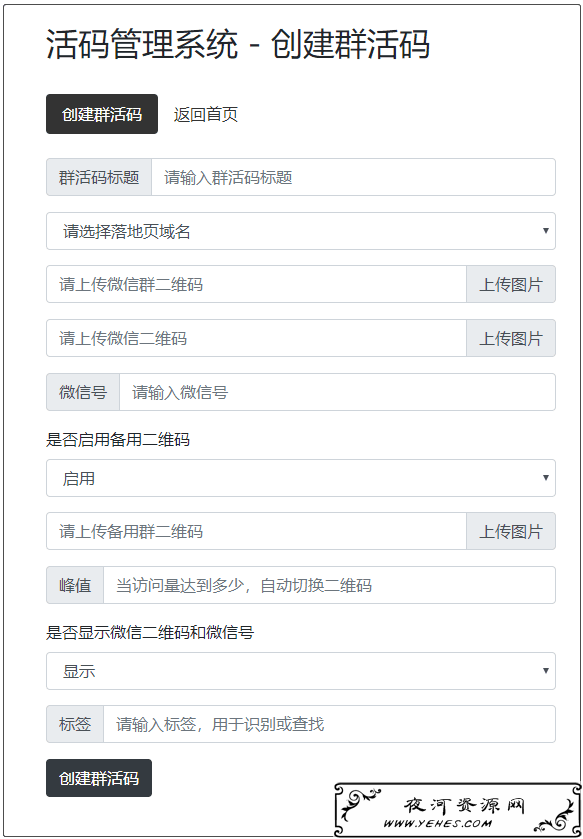
Task: Open the dropdown showing 显示
Action: [301, 671]
